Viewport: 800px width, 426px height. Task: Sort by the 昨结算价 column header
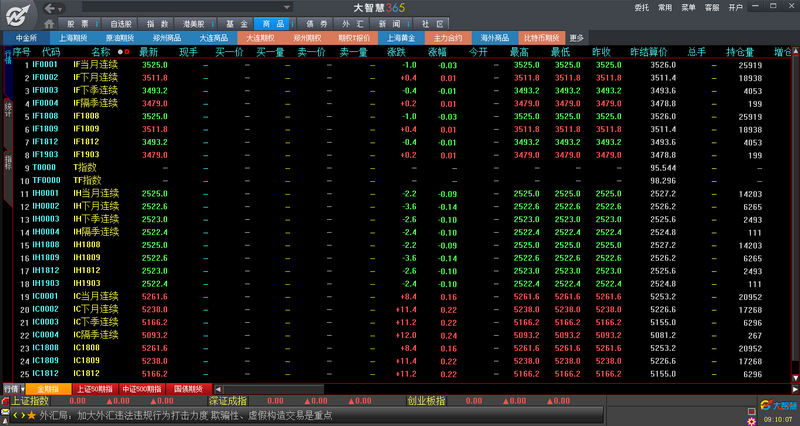649,52
